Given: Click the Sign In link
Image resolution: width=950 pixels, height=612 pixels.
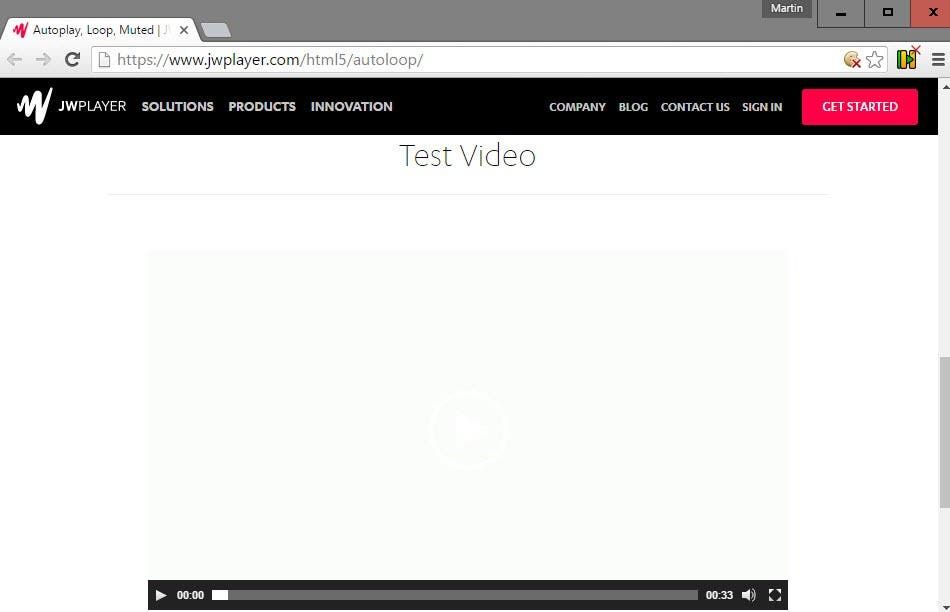Looking at the screenshot, I should point(762,107).
